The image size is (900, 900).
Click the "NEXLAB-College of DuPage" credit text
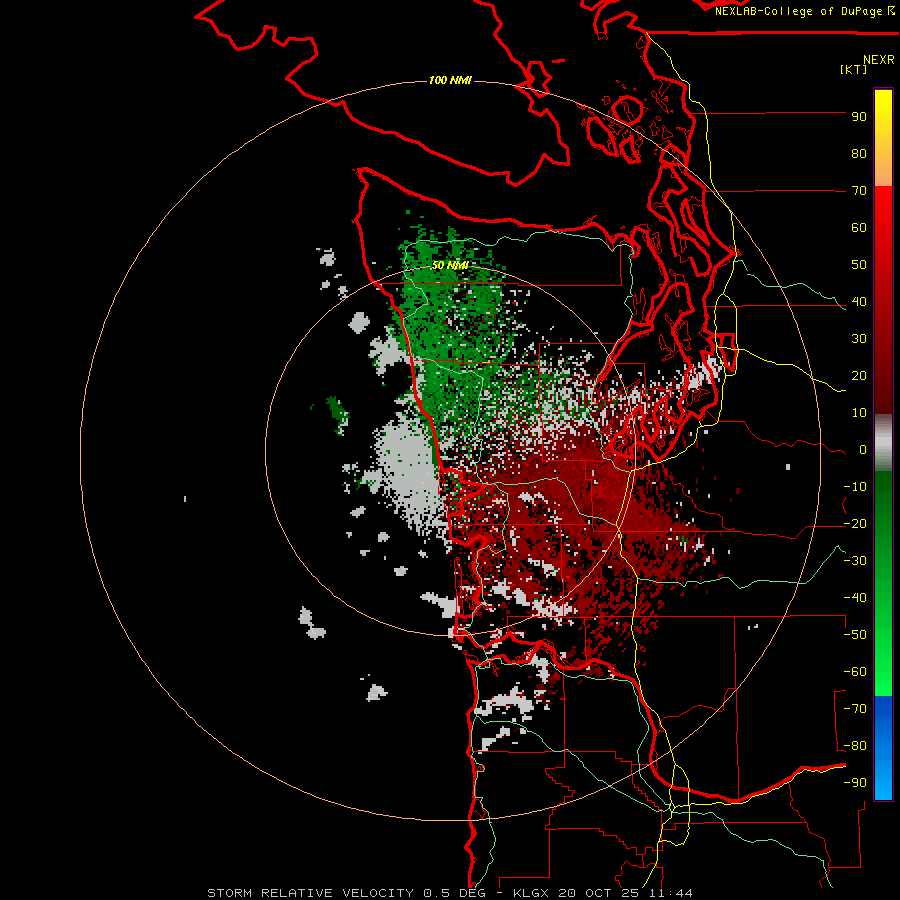click(x=798, y=11)
